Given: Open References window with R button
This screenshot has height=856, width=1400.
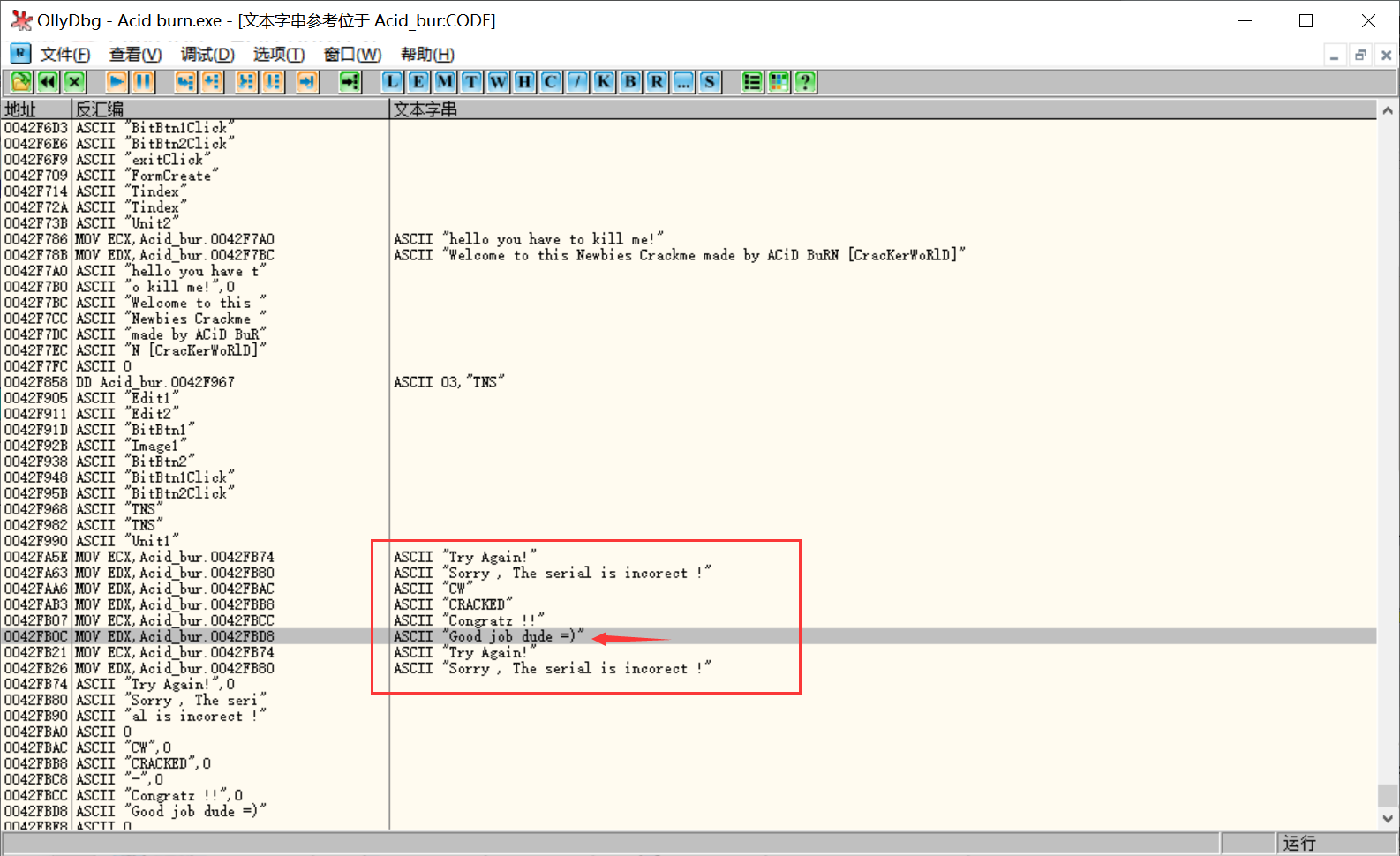Looking at the screenshot, I should click(x=657, y=82).
